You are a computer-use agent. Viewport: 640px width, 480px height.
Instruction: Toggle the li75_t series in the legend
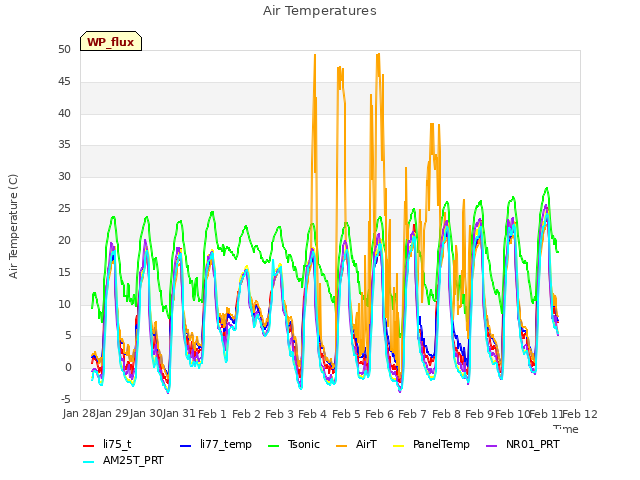pyautogui.click(x=117, y=444)
